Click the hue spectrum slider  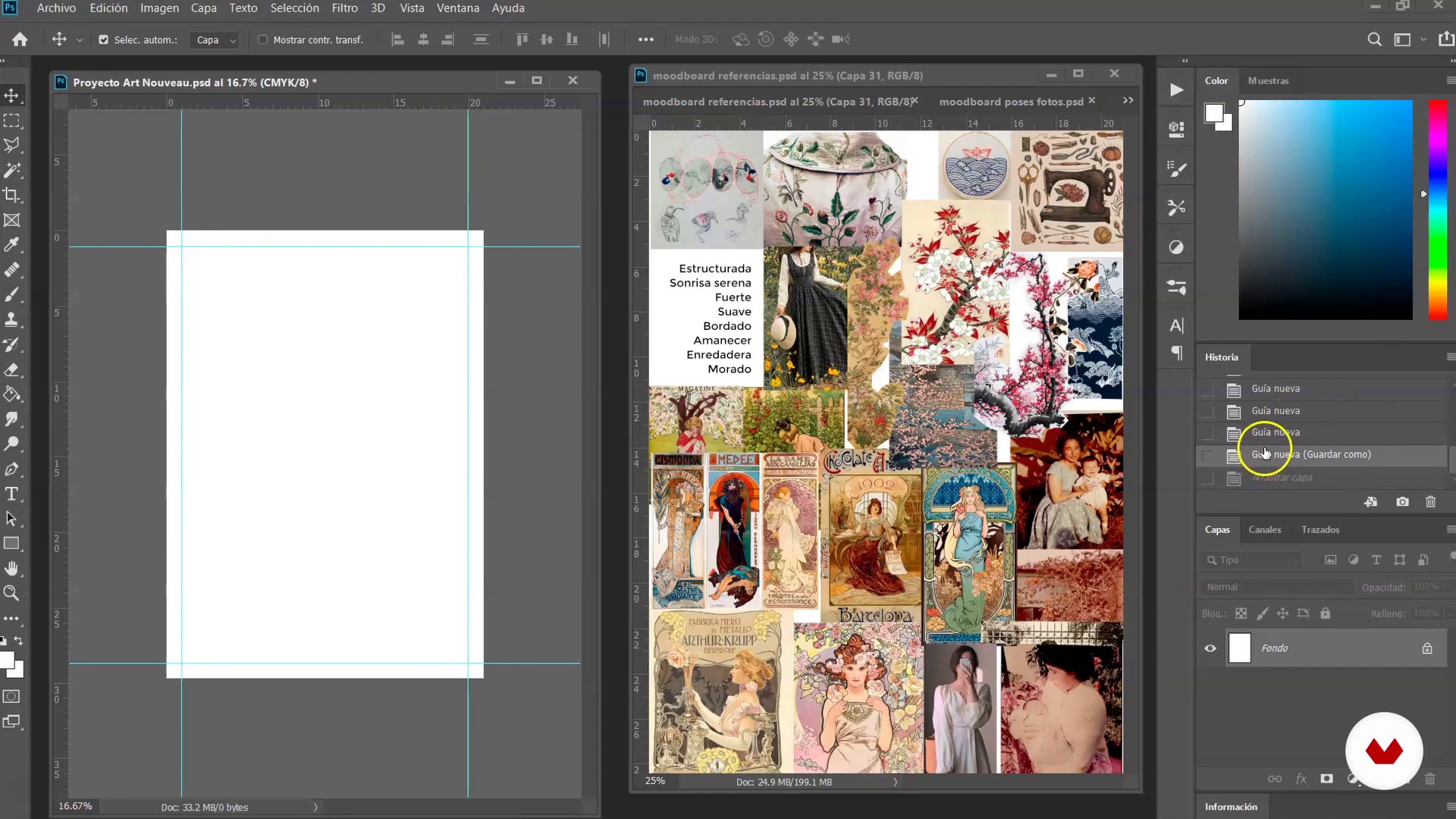(x=1438, y=210)
